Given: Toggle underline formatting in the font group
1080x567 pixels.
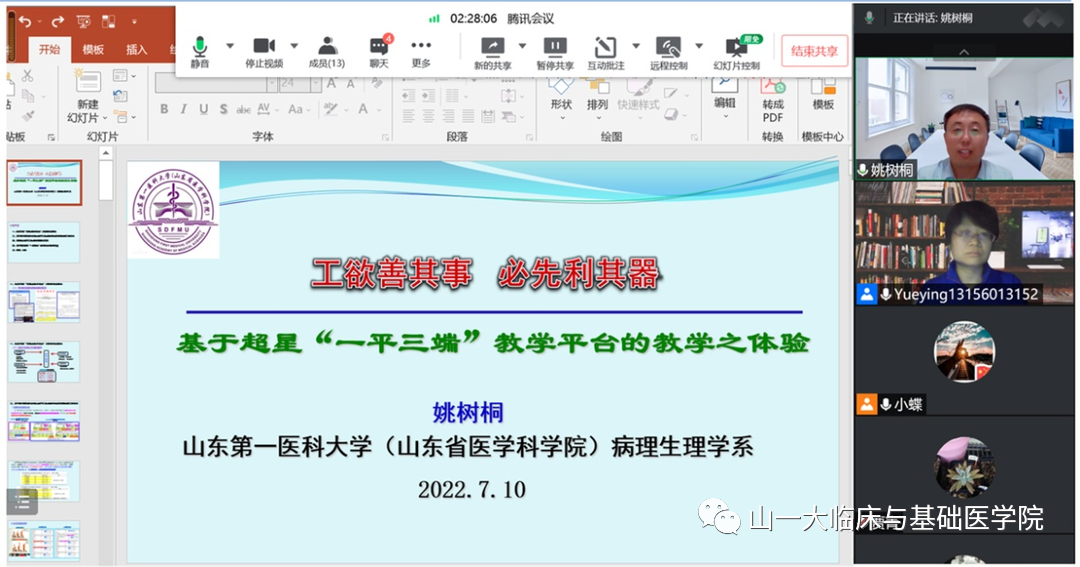Looking at the screenshot, I should (x=203, y=109).
